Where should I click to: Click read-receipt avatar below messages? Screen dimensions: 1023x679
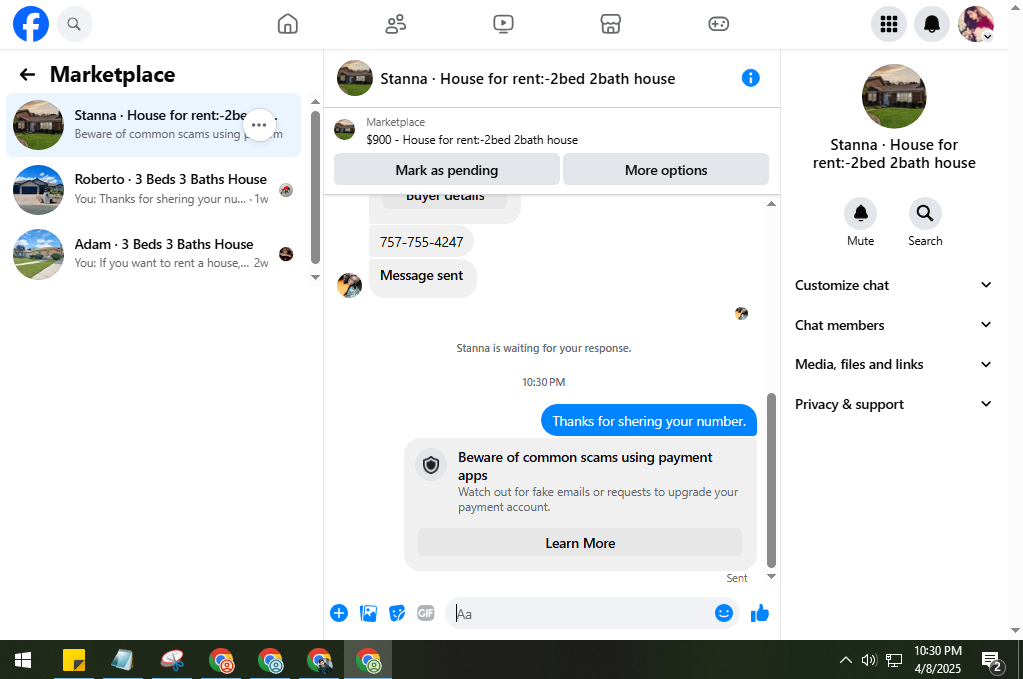tap(741, 314)
